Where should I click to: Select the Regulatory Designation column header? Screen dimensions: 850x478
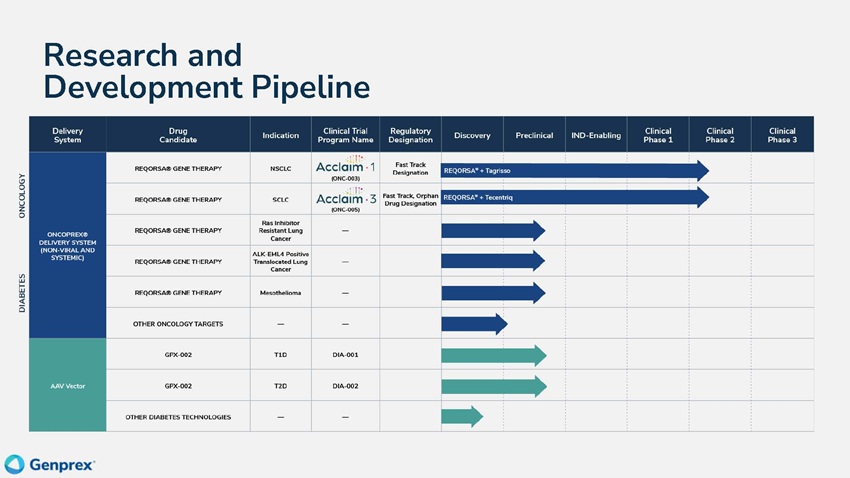click(410, 135)
